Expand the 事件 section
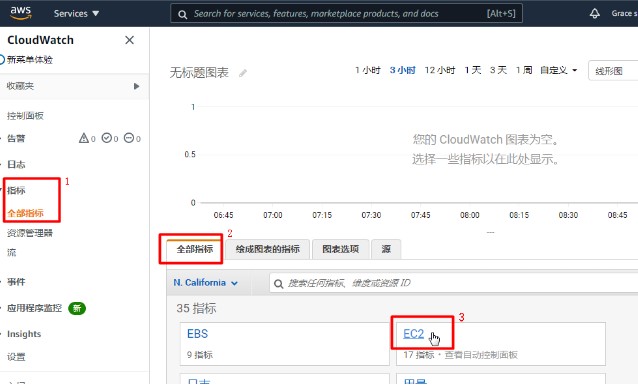 [x=16, y=282]
